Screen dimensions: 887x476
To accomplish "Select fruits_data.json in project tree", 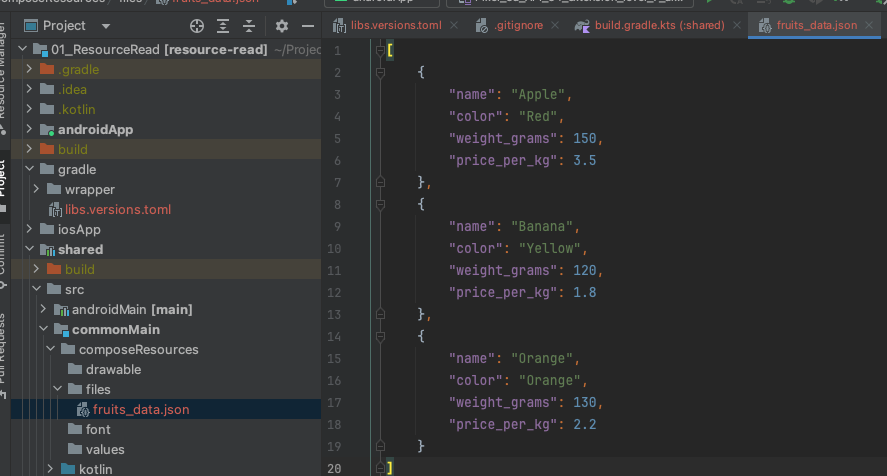I will pos(141,409).
